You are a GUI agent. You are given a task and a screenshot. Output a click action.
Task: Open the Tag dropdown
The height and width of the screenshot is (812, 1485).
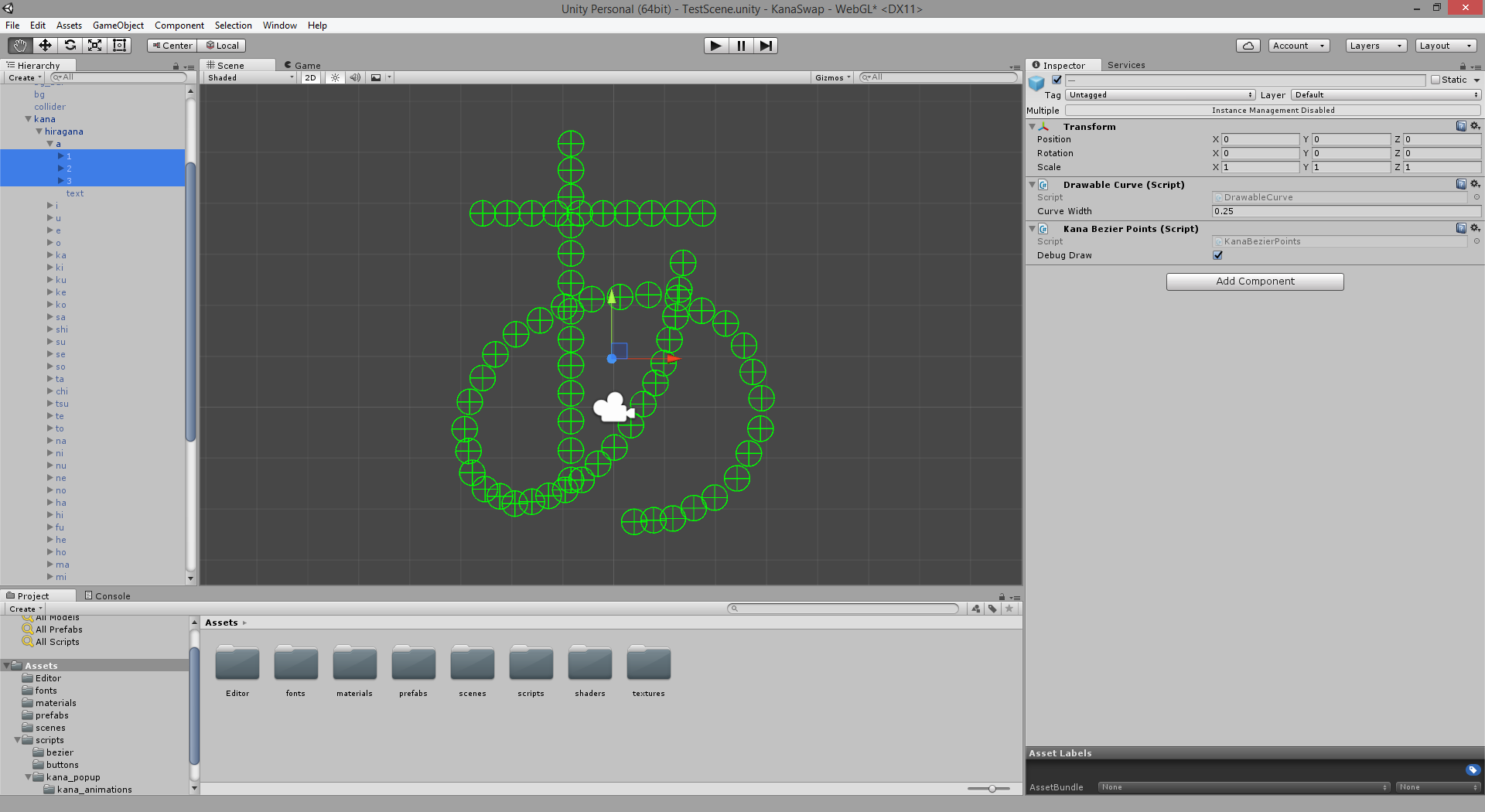point(1160,95)
